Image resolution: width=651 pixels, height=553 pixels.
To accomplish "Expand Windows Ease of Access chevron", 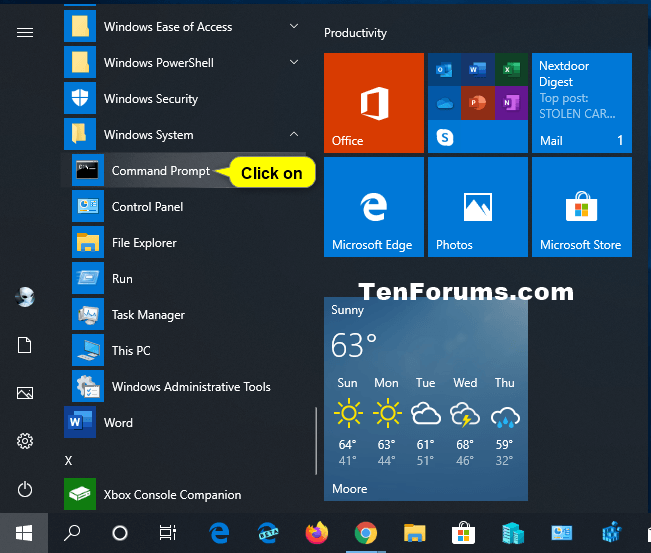I will pyautogui.click(x=294, y=27).
